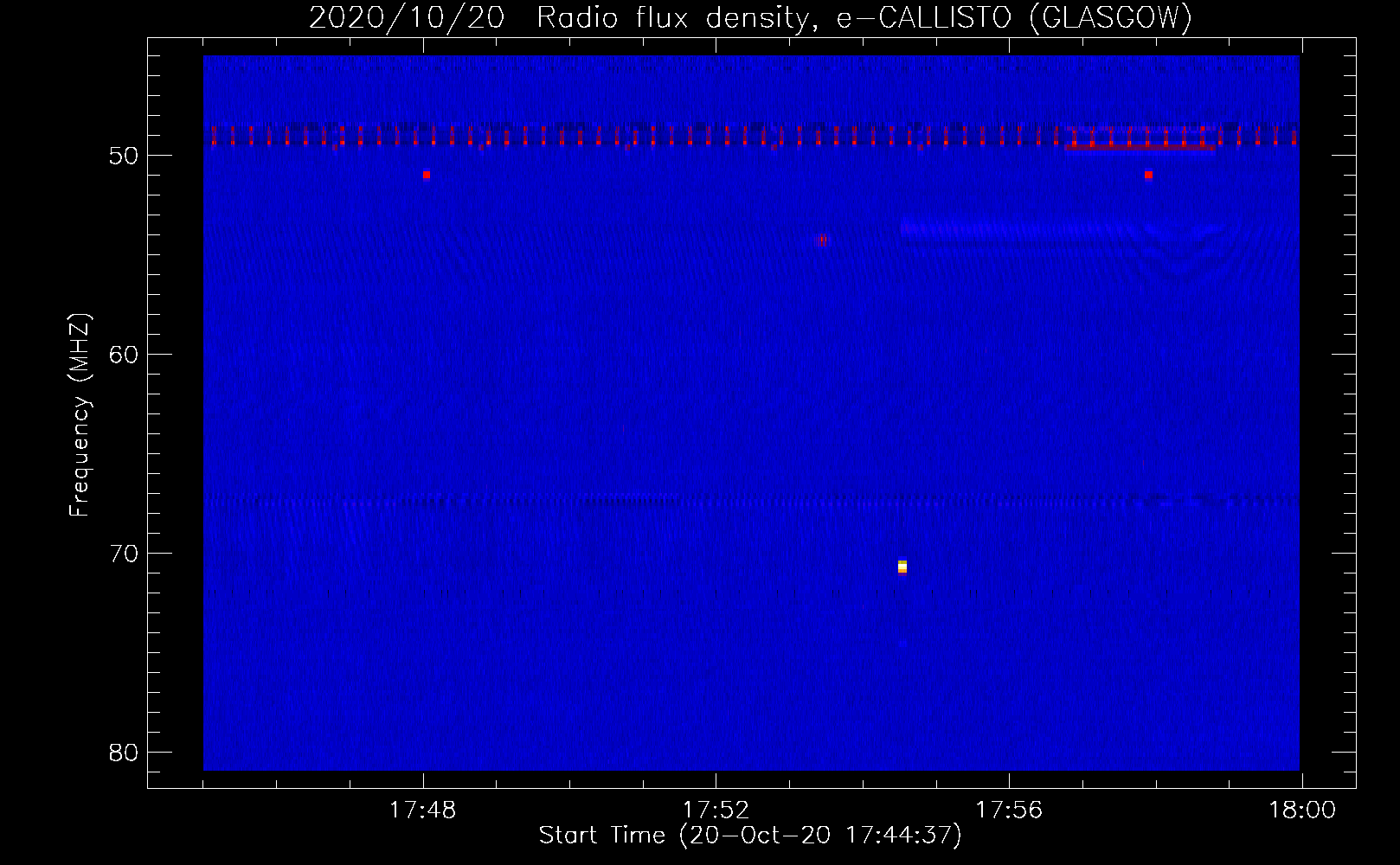The image size is (1400, 865).
Task: Click the 60 frequency tick label
Action: [124, 355]
